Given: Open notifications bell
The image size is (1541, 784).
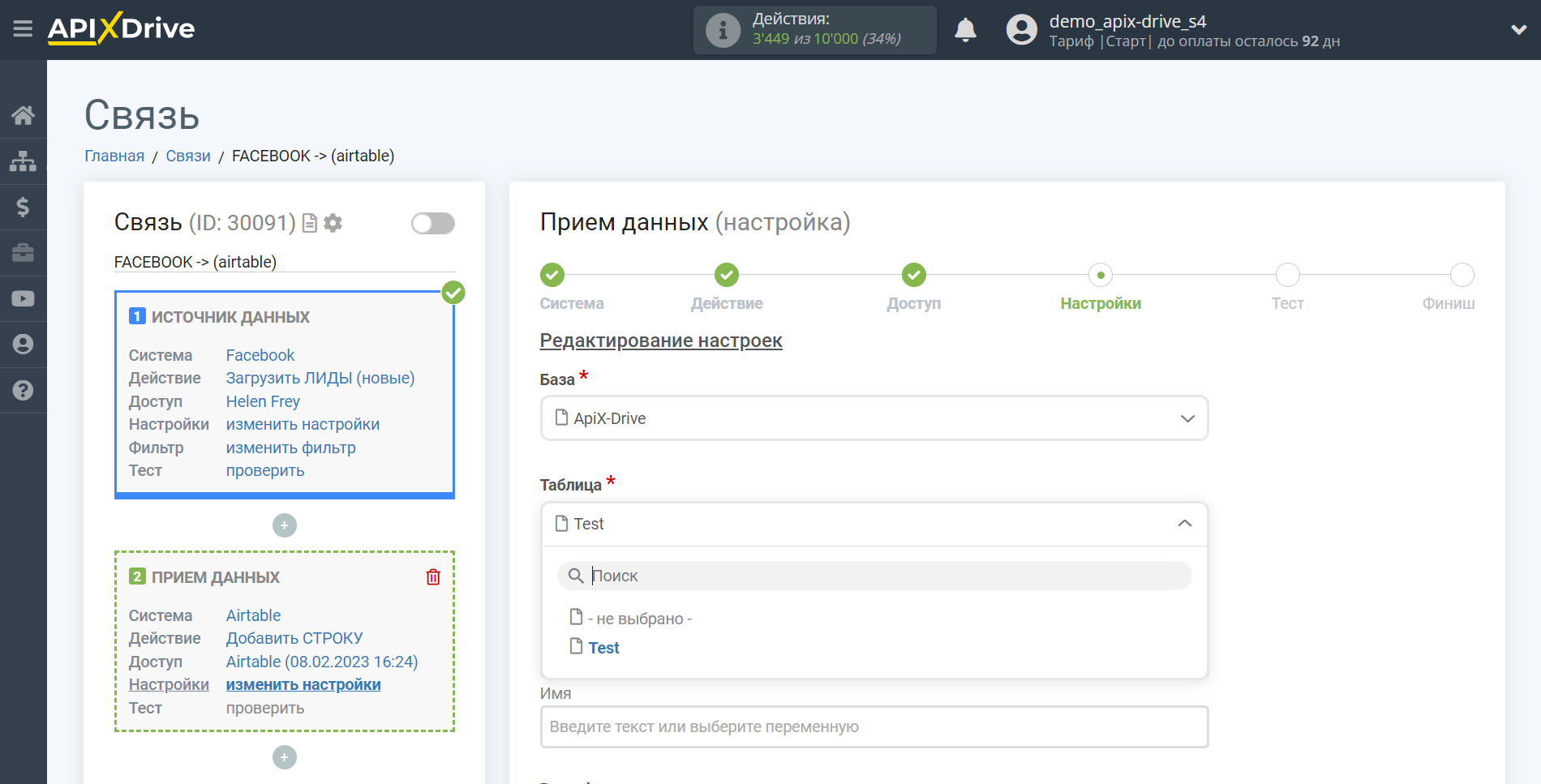Looking at the screenshot, I should pos(965,30).
